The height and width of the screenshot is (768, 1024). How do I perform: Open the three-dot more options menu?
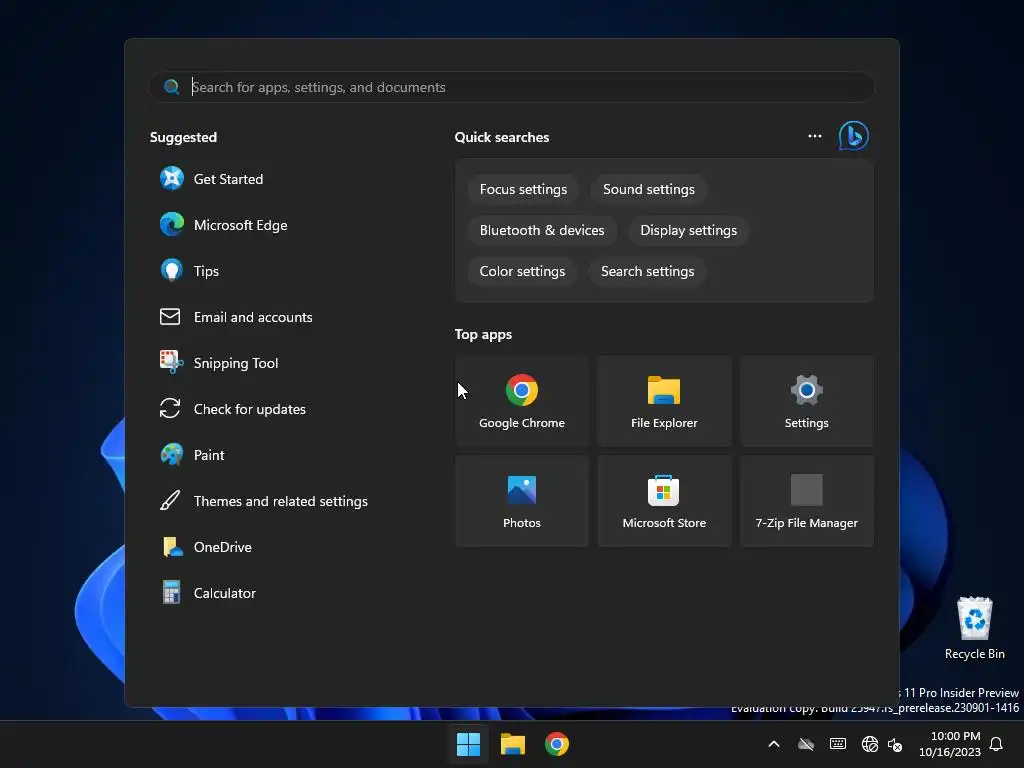[x=814, y=136]
